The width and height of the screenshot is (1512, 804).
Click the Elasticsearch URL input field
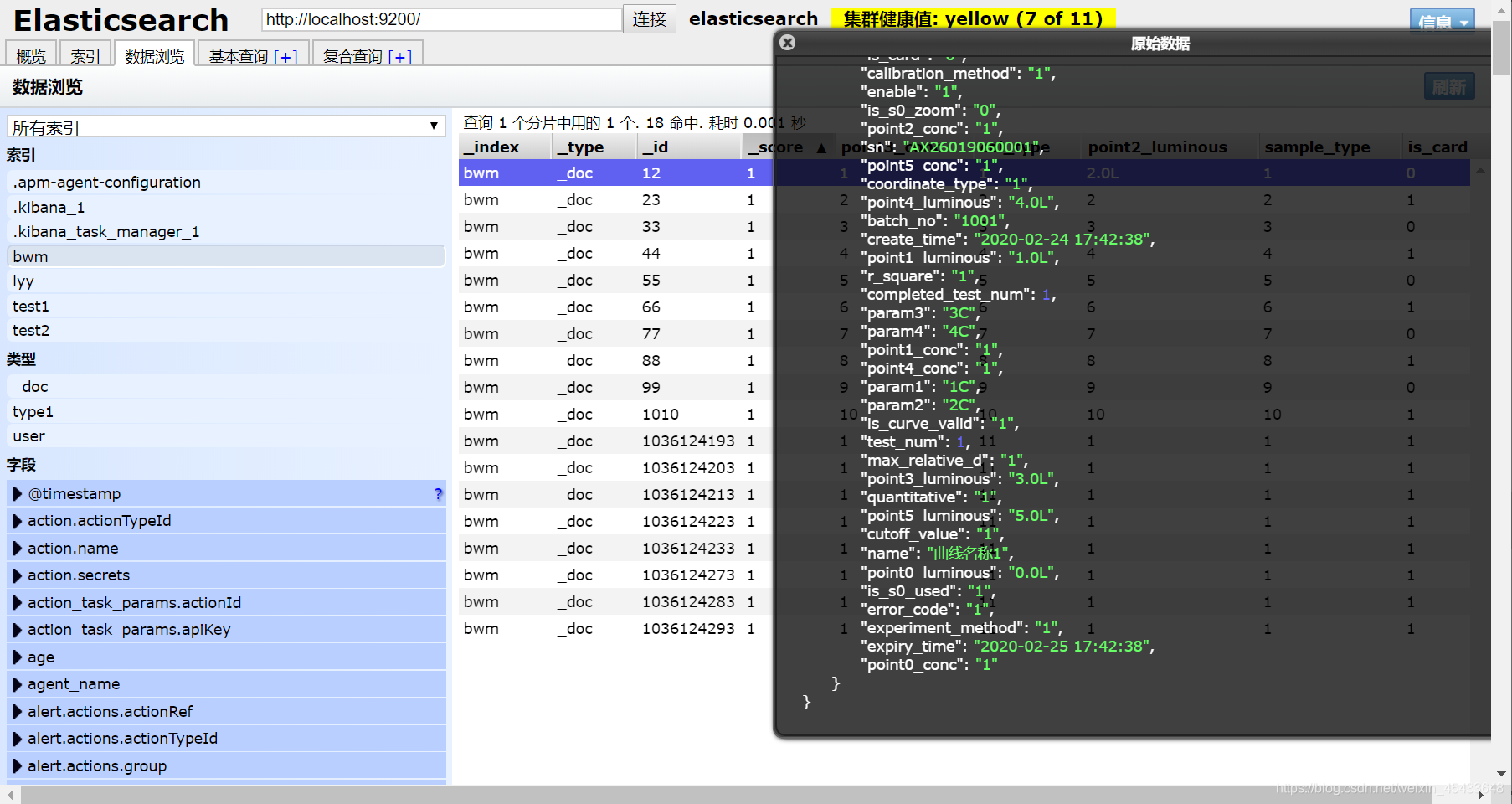click(x=441, y=19)
